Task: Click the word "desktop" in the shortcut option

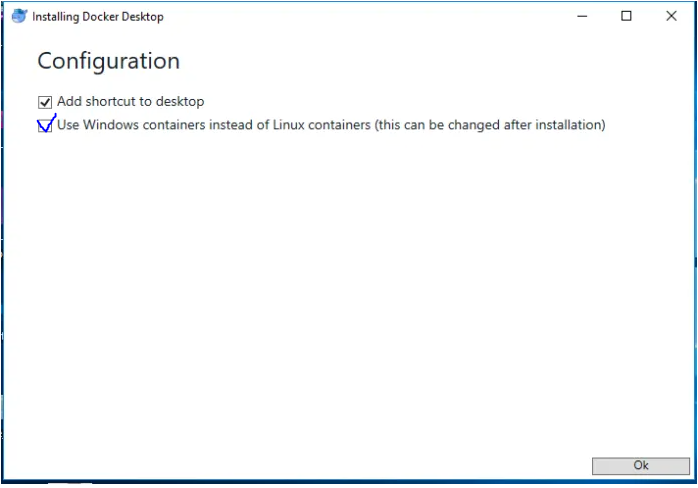Action: pos(180,102)
